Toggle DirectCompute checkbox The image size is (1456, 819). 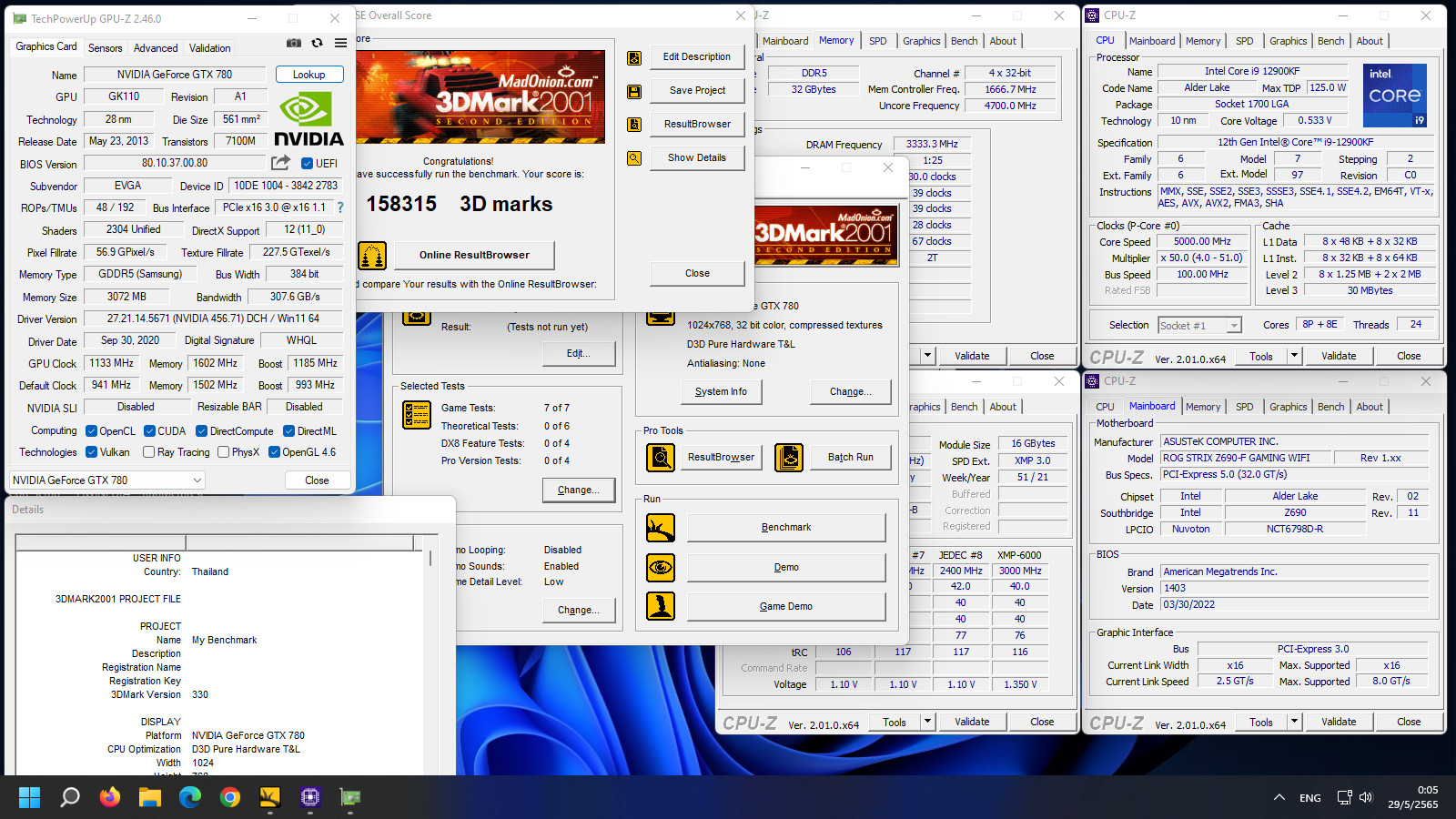click(202, 431)
